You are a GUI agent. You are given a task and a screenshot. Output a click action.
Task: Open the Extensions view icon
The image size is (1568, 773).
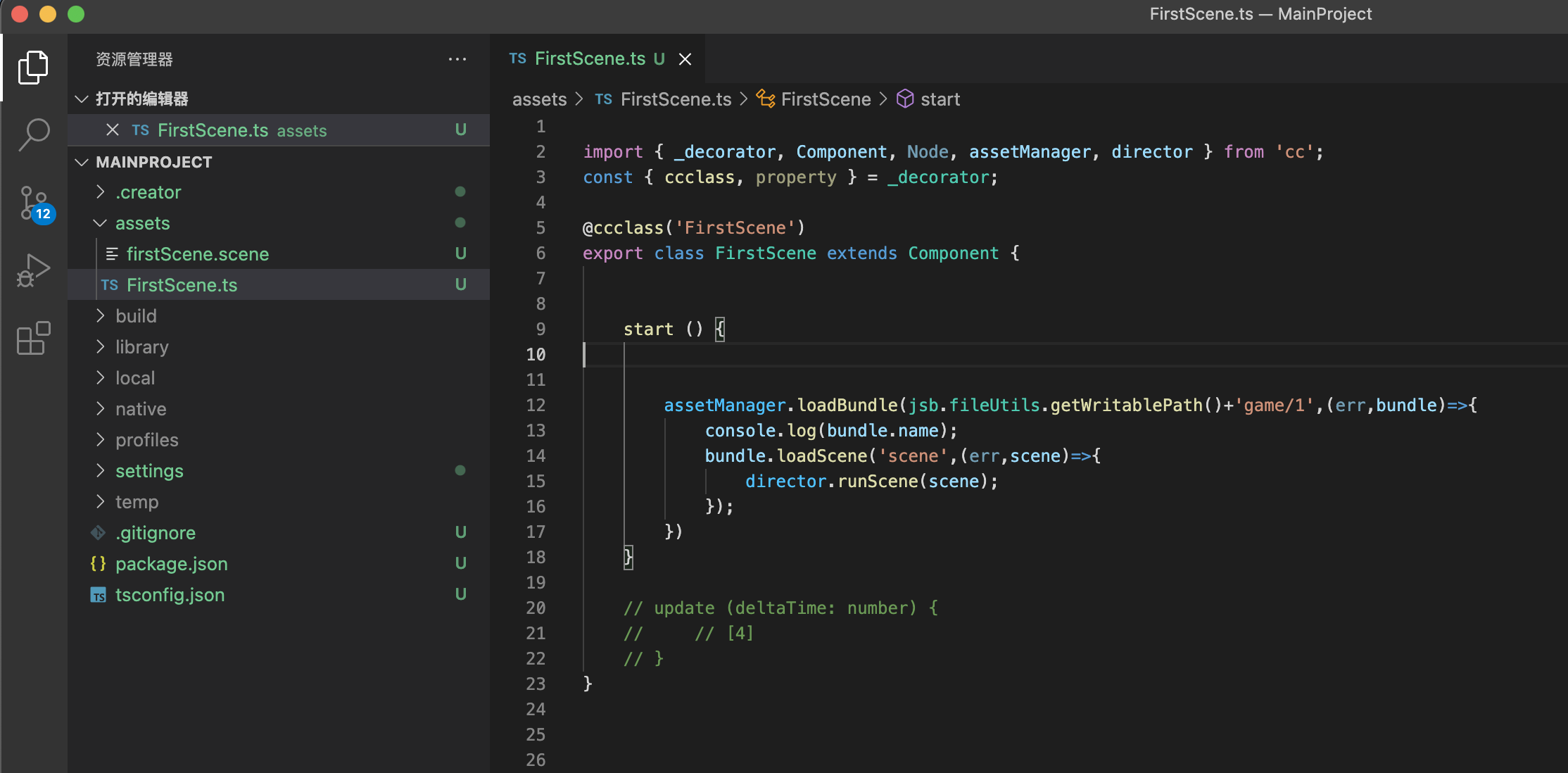pyautogui.click(x=33, y=339)
